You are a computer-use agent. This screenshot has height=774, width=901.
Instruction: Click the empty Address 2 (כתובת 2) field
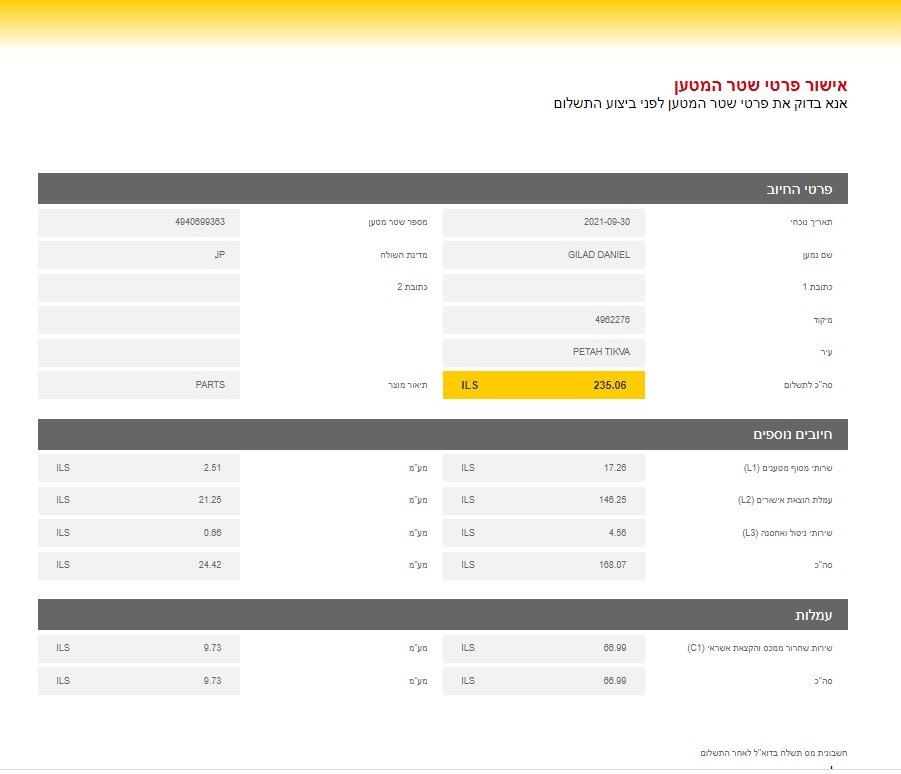[x=139, y=288]
